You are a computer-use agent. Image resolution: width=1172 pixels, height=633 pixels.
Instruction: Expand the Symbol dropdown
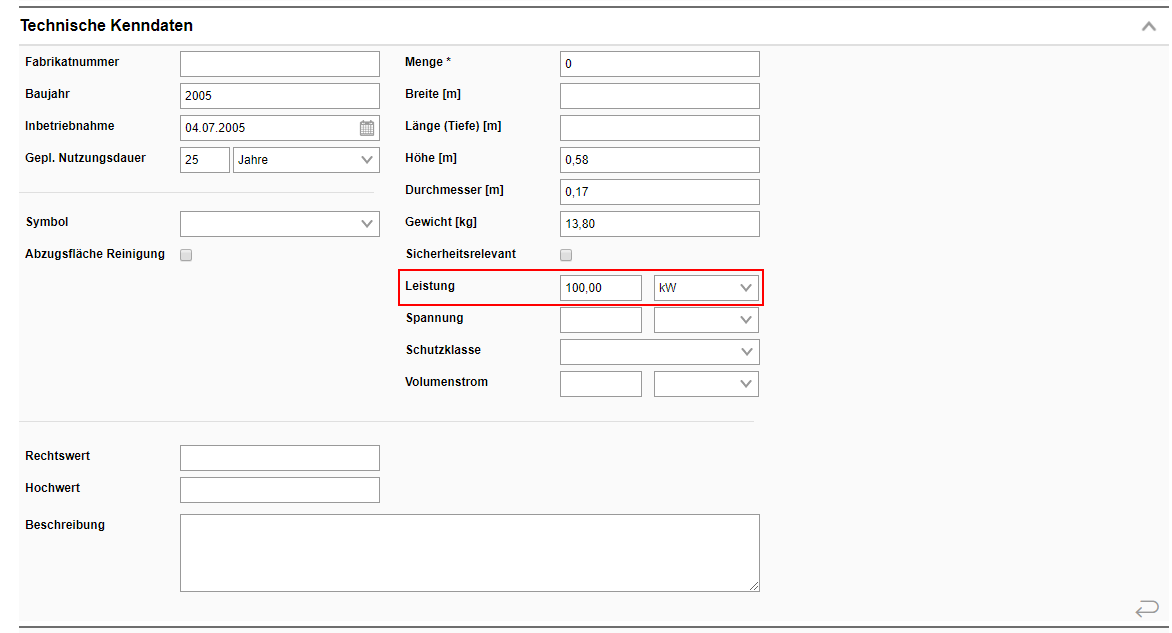(x=280, y=224)
